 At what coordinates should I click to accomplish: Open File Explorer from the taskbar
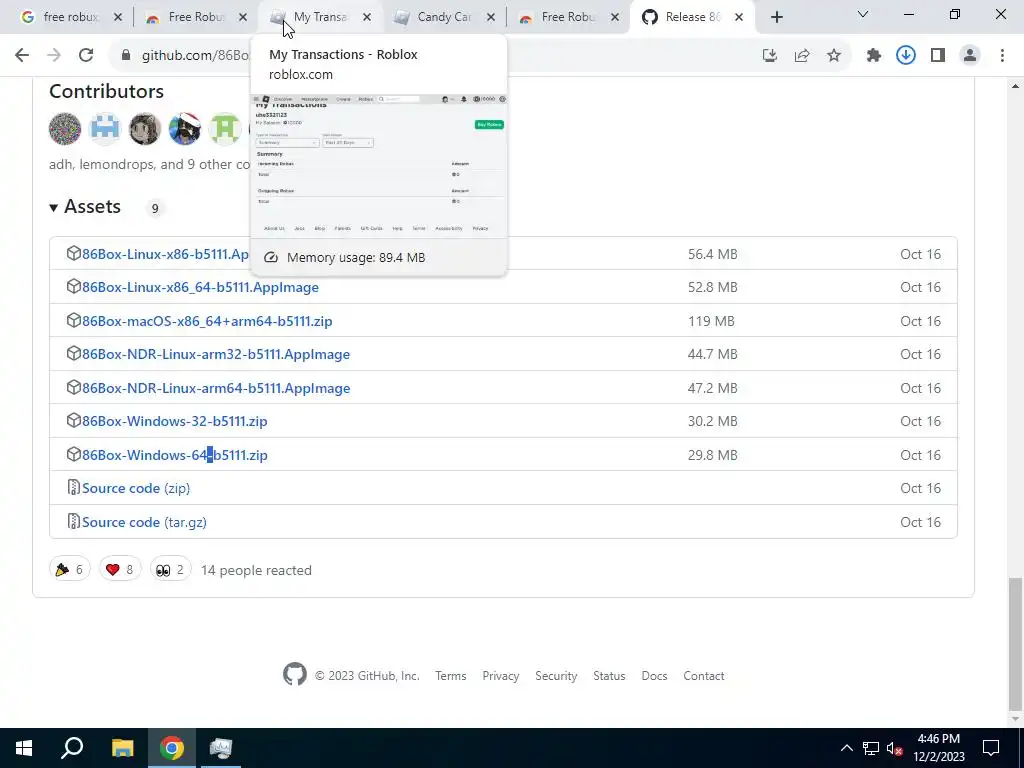coord(122,748)
